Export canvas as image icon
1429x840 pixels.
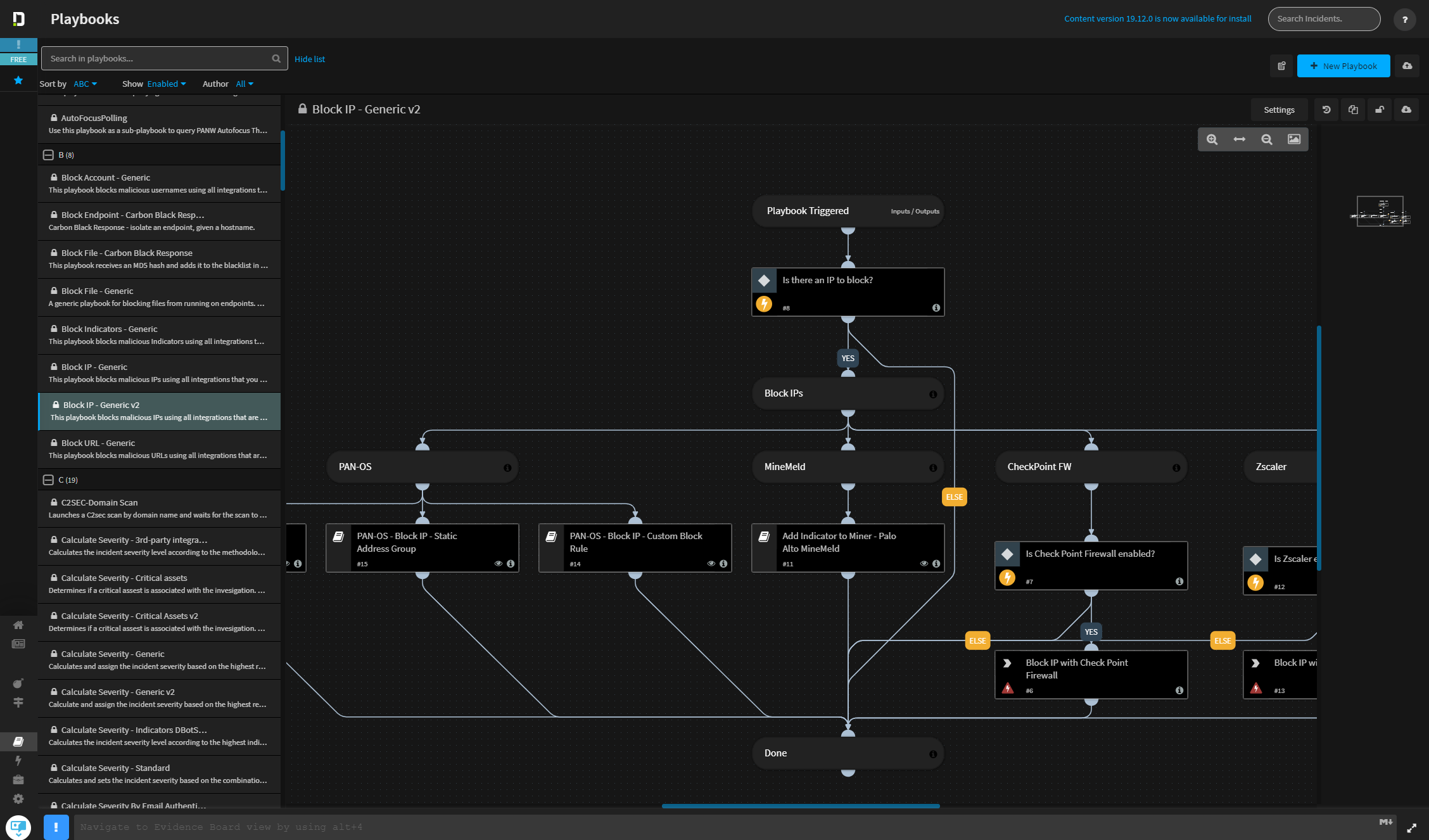[x=1294, y=139]
